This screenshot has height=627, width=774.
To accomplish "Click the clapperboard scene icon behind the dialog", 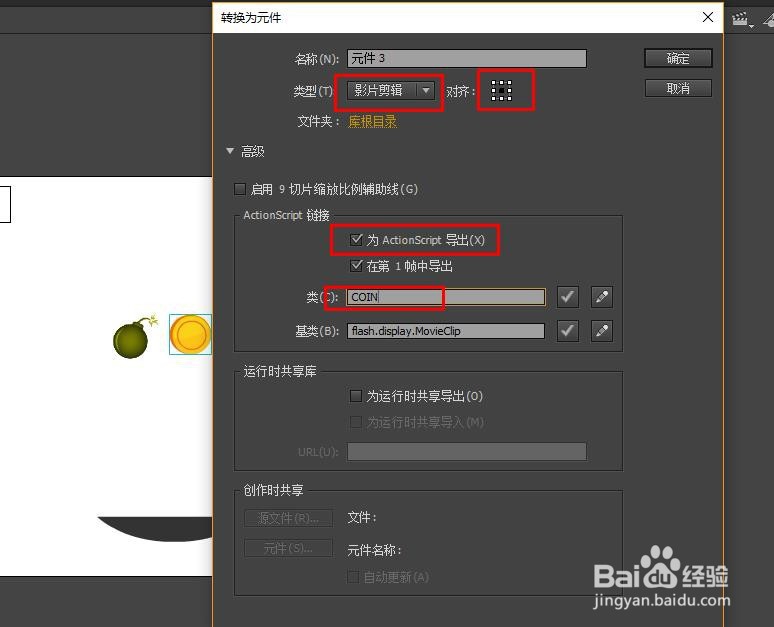I will [740, 20].
